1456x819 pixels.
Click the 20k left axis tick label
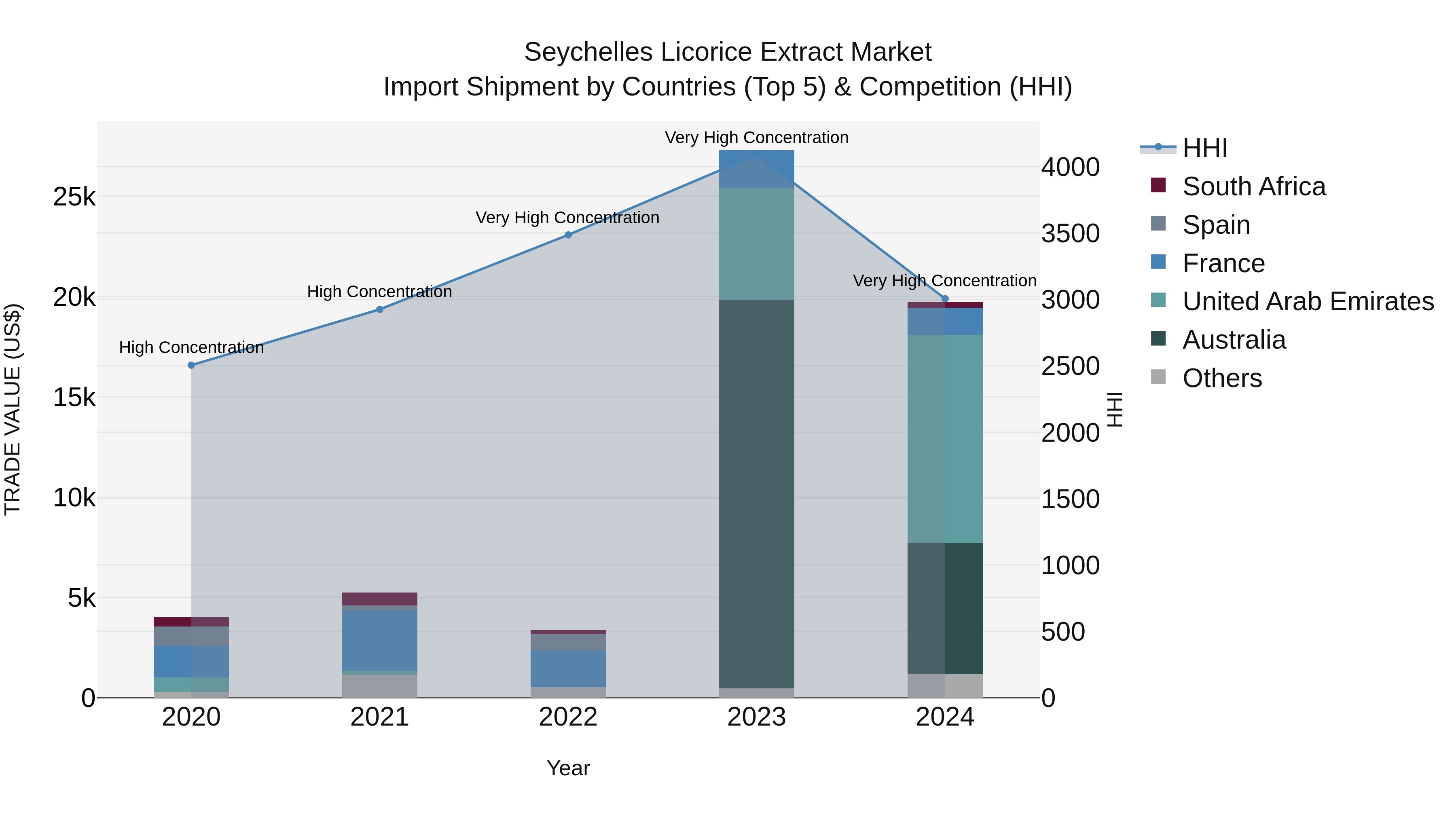[74, 297]
